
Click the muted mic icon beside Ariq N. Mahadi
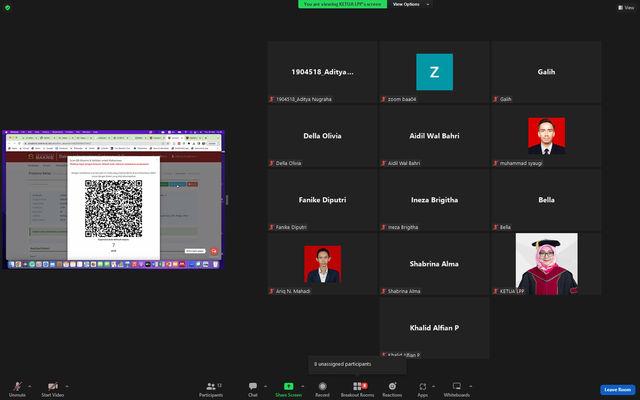(271, 291)
